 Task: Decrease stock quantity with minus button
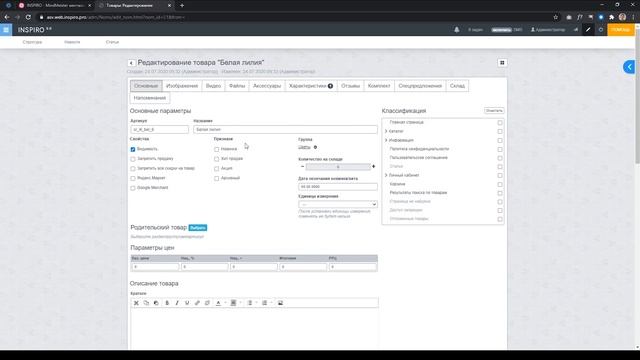click(302, 167)
